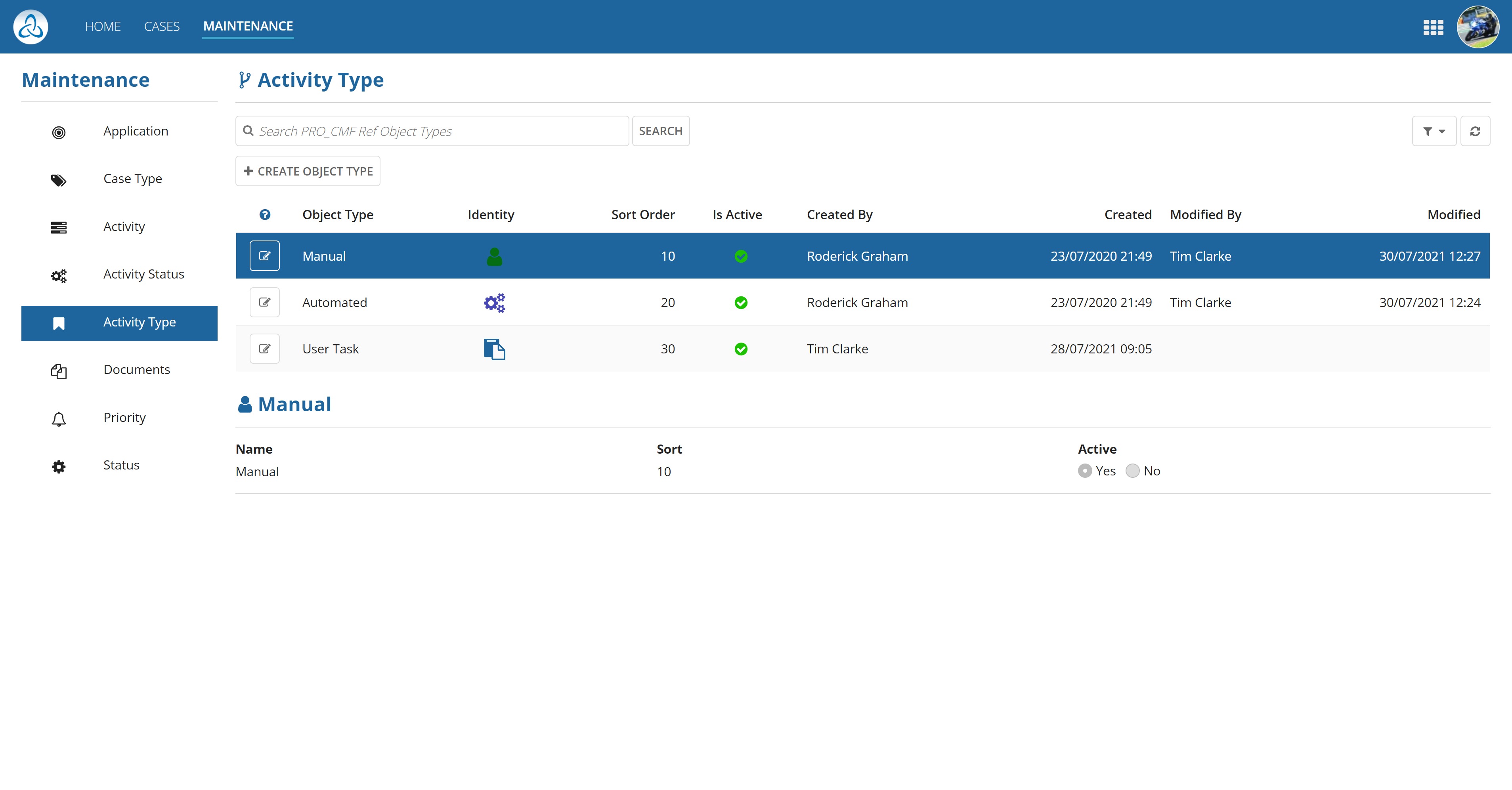Select the Activity Status gears icon

pyautogui.click(x=59, y=275)
